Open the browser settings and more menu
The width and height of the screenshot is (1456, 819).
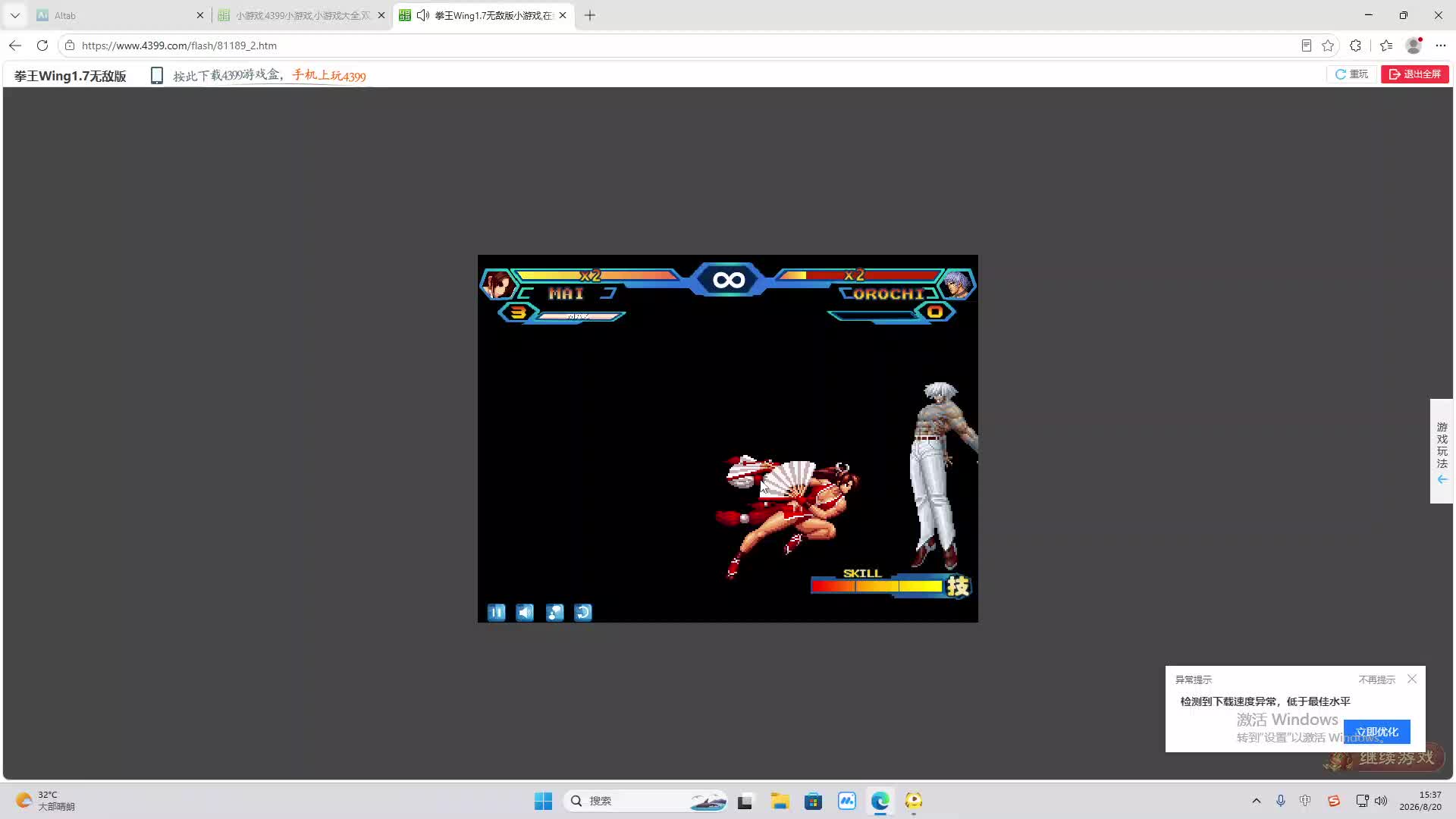(1441, 45)
